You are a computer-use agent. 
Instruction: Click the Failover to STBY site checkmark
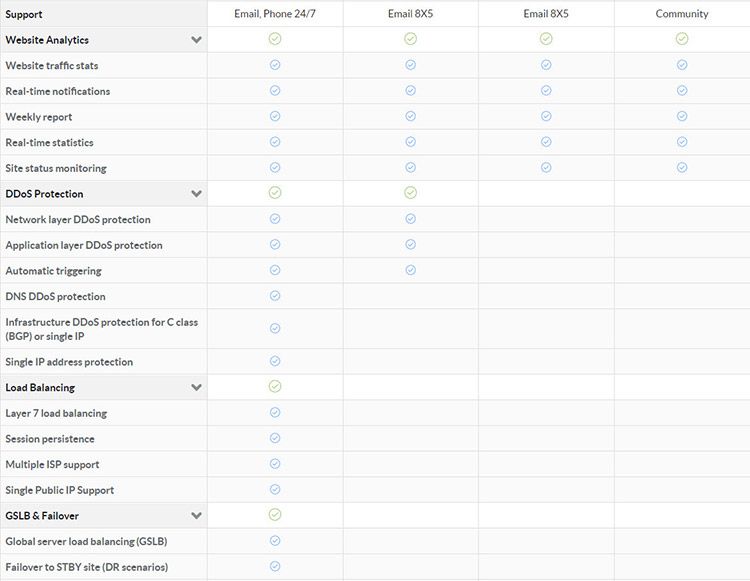[x=275, y=567]
